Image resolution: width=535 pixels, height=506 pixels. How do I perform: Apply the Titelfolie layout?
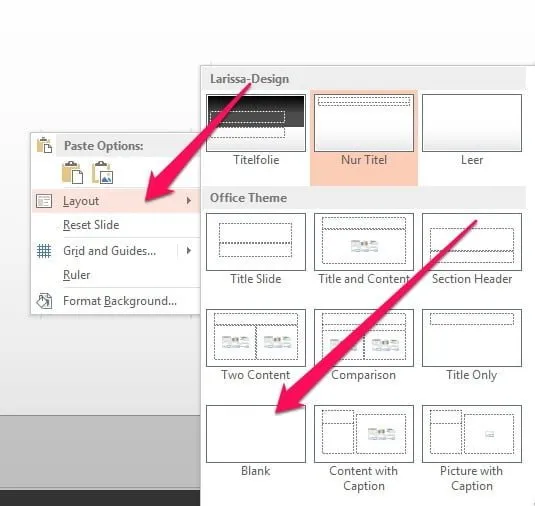coord(256,130)
